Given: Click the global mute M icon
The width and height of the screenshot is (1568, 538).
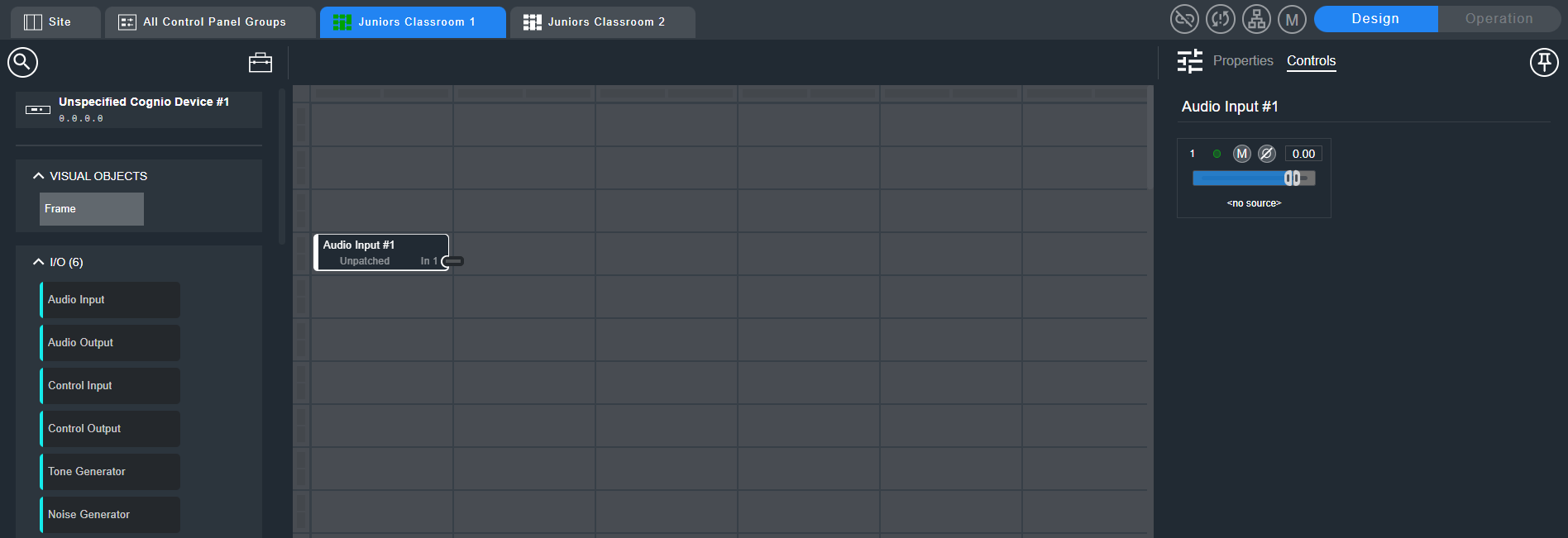Looking at the screenshot, I should (1292, 19).
